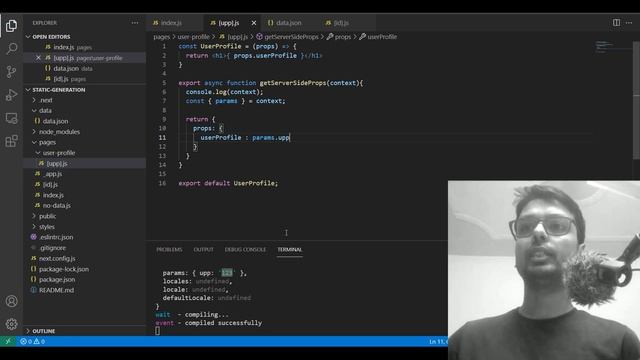This screenshot has height=360, width=640.
Task: Click the editor vertical scrollbar
Action: (x=636, y=100)
